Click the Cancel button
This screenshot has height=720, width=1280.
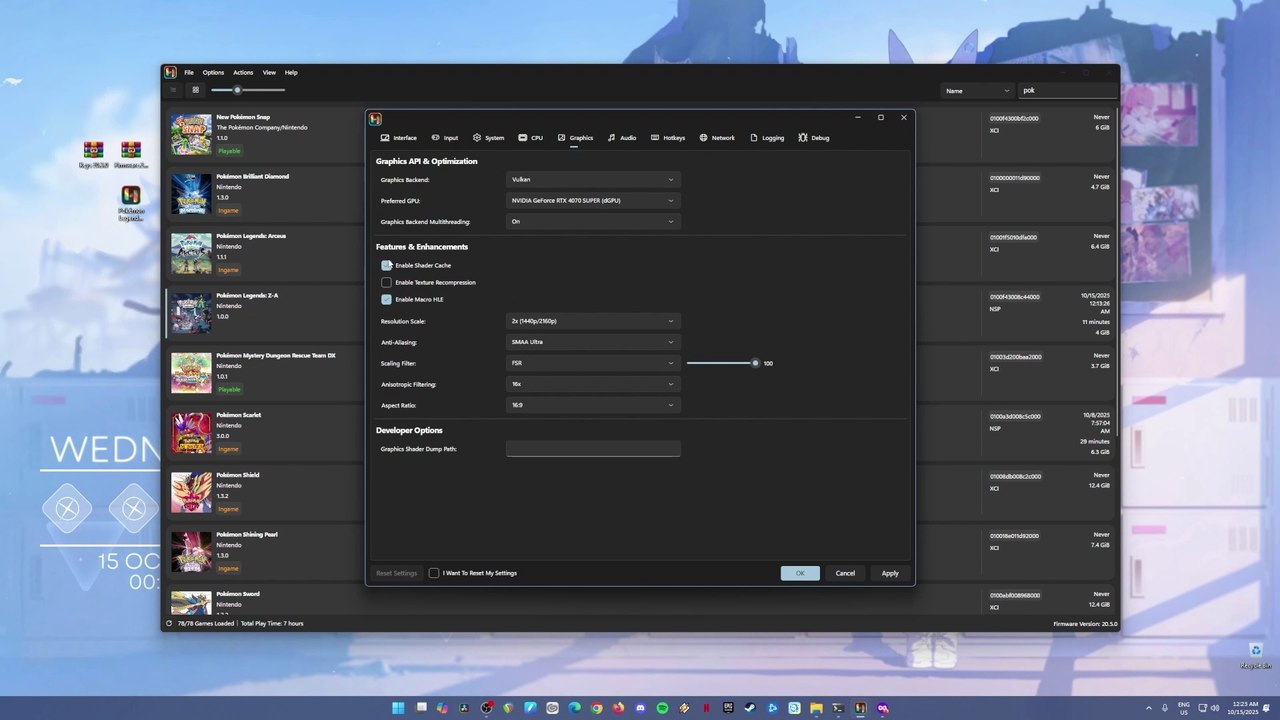[x=845, y=573]
